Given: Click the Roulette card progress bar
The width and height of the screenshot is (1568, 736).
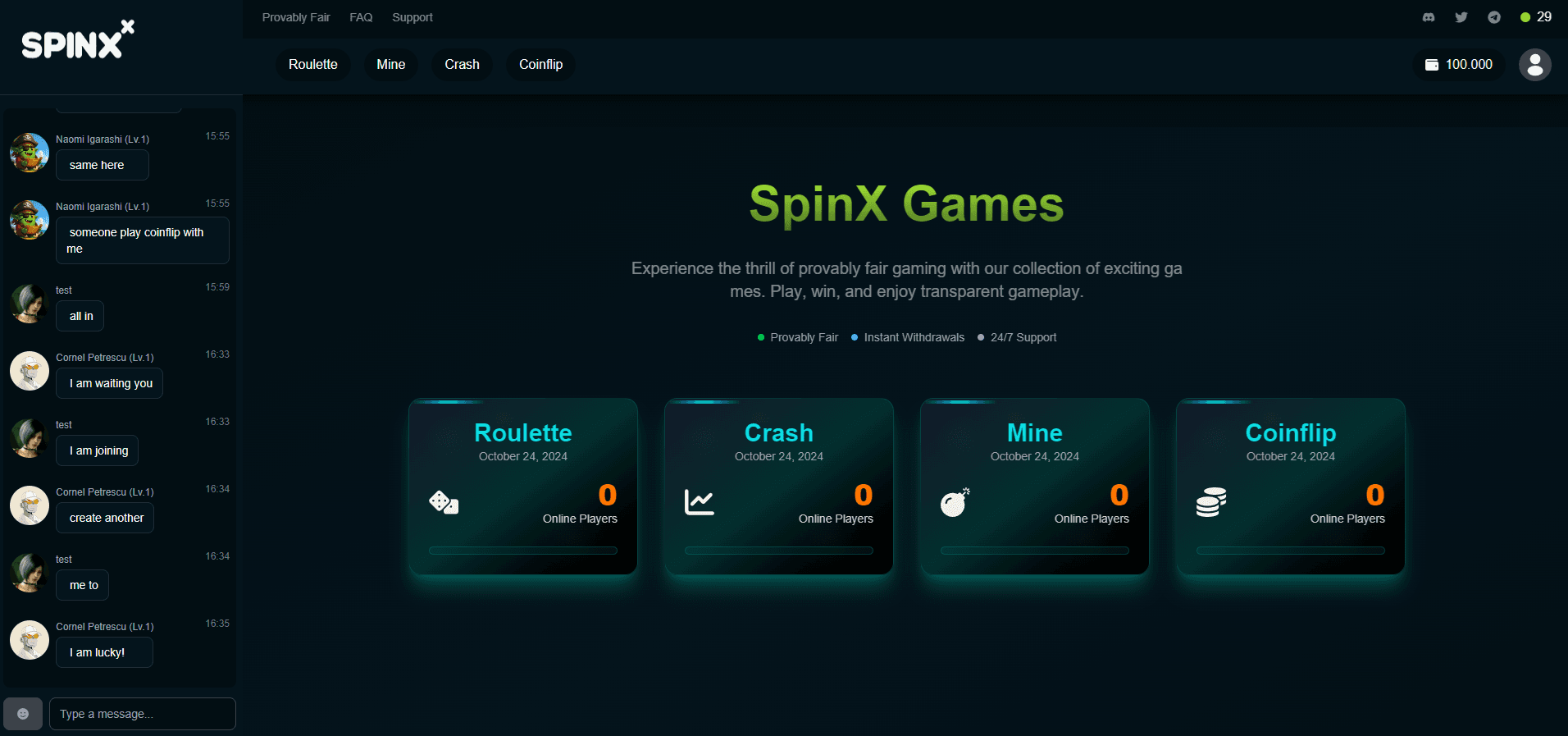Looking at the screenshot, I should 523,551.
